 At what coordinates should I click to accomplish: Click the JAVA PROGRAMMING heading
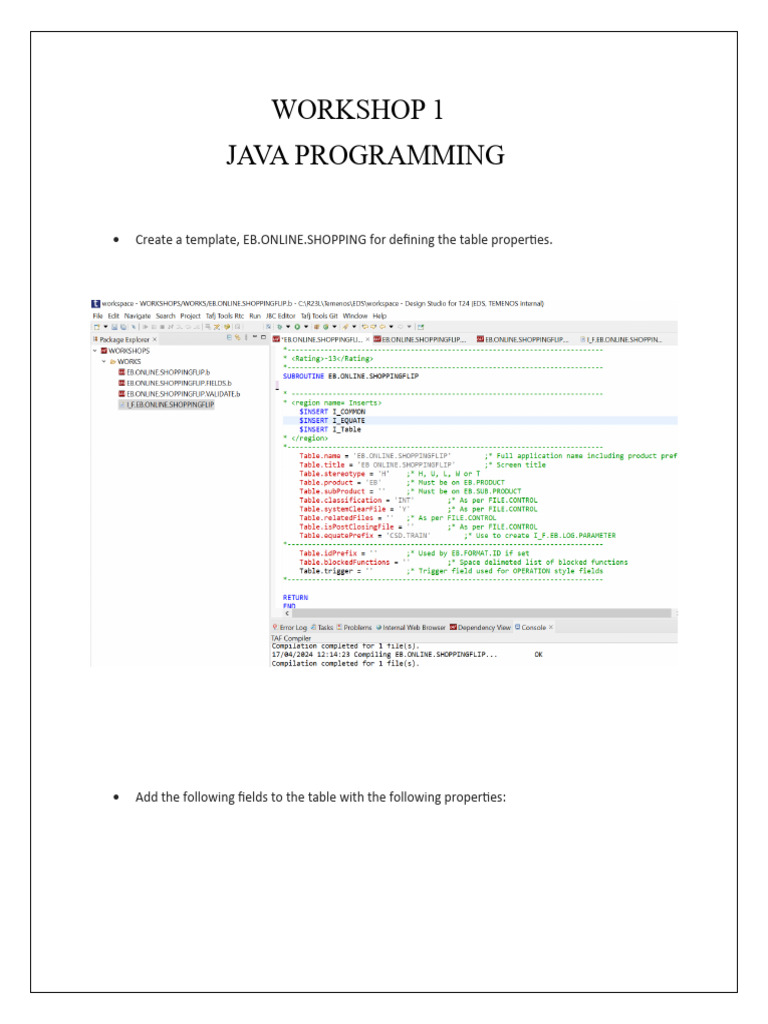coord(365,155)
